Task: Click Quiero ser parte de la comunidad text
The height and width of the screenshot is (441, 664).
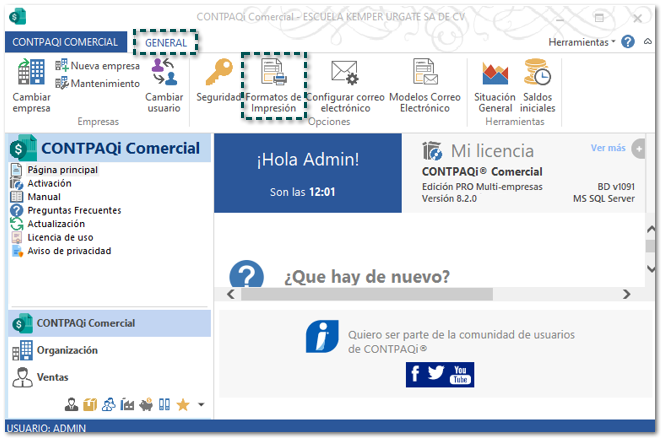Action: click(461, 341)
